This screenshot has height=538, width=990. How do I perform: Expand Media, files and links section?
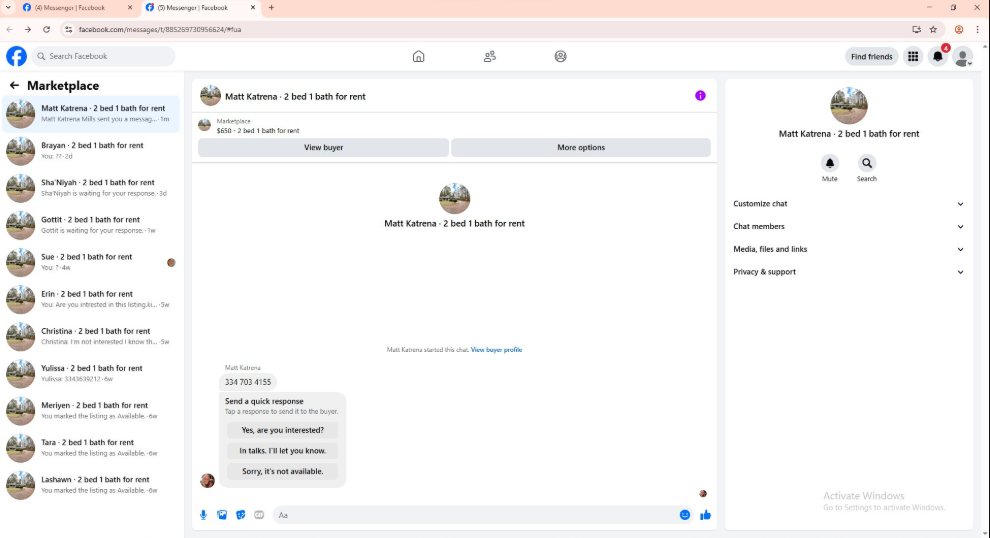(x=849, y=249)
